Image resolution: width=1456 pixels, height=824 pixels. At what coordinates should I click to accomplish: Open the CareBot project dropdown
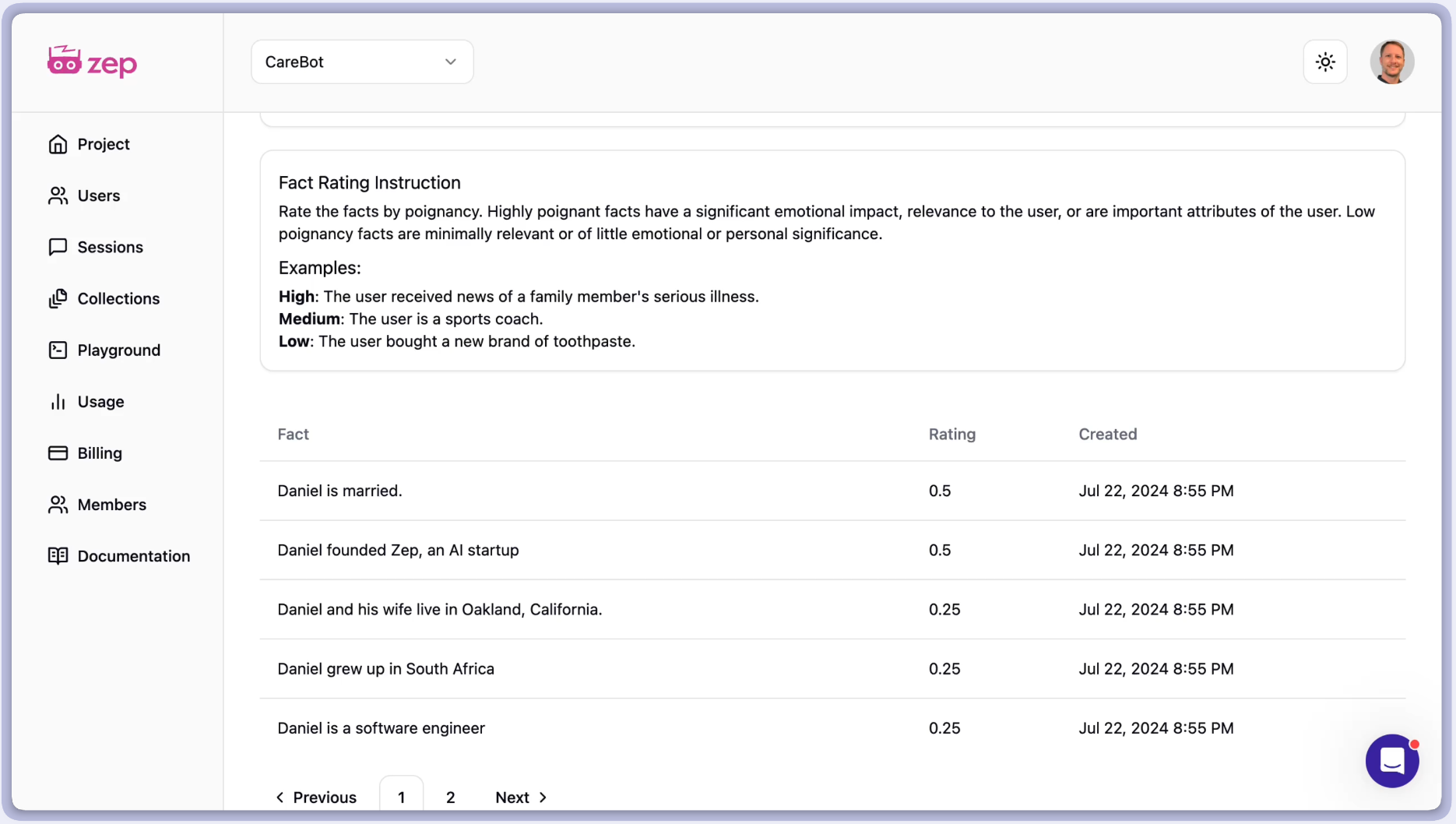pyautogui.click(x=362, y=62)
